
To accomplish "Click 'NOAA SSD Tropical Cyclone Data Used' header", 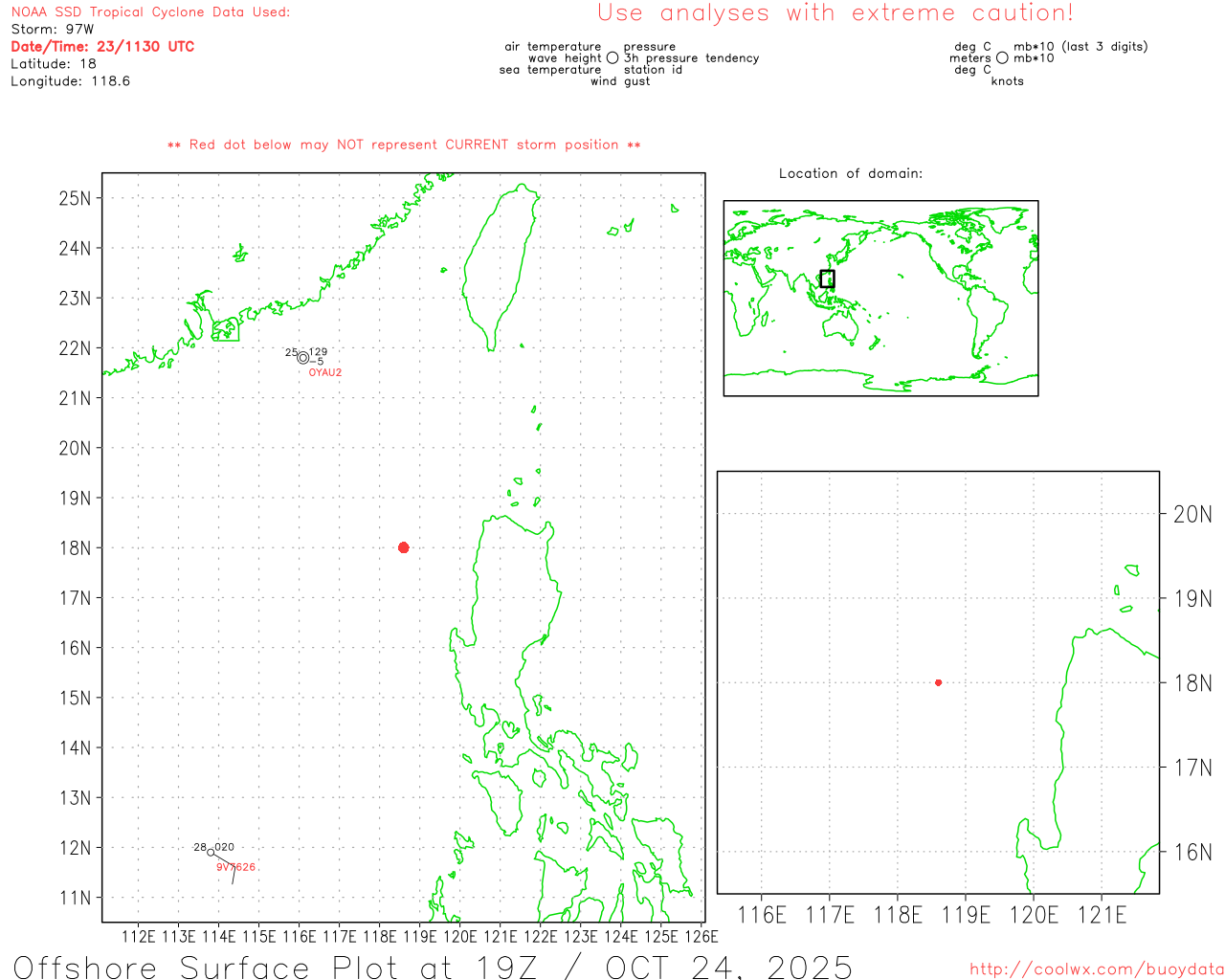I will point(150,12).
